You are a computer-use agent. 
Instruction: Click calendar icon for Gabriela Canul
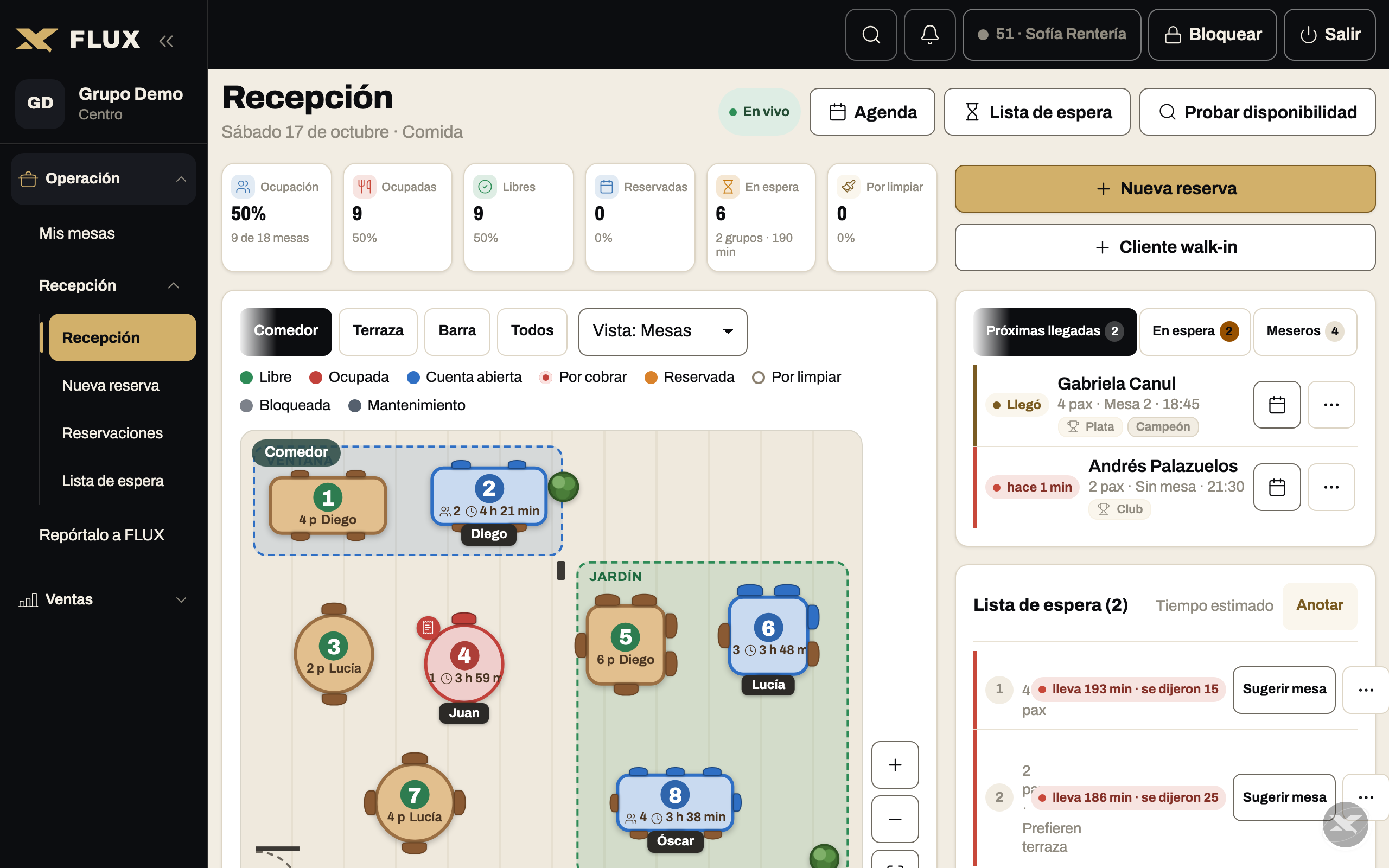point(1277,405)
